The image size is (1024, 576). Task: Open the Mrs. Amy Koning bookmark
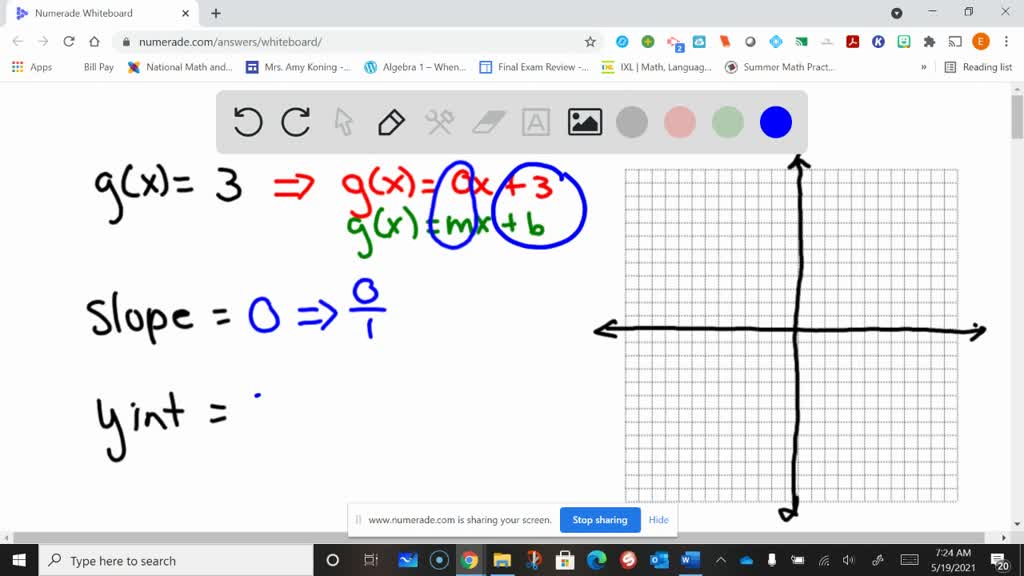pyautogui.click(x=298, y=67)
